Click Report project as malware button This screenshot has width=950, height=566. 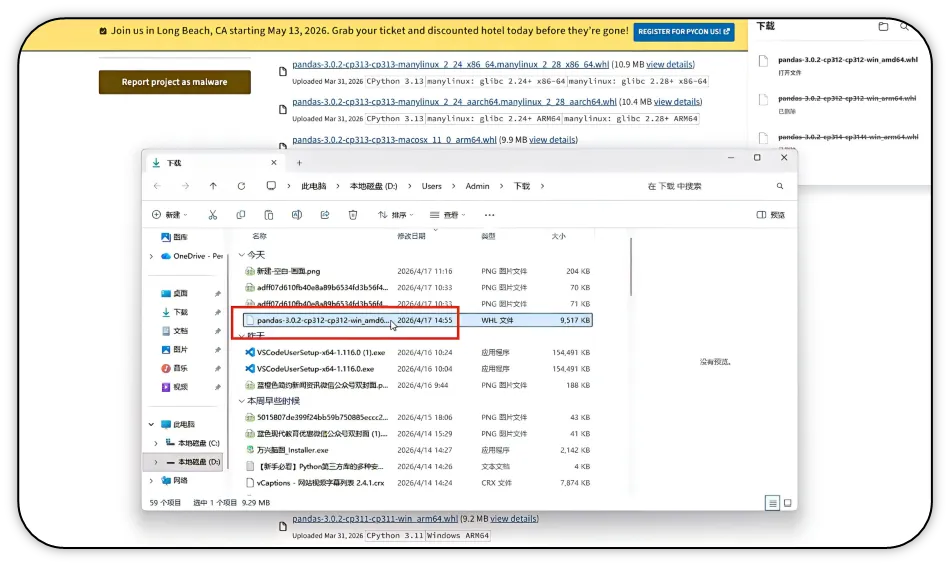click(x=174, y=82)
